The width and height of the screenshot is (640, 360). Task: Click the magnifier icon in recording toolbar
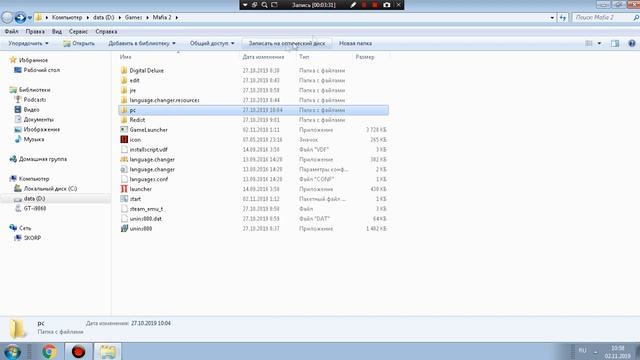[264, 5]
